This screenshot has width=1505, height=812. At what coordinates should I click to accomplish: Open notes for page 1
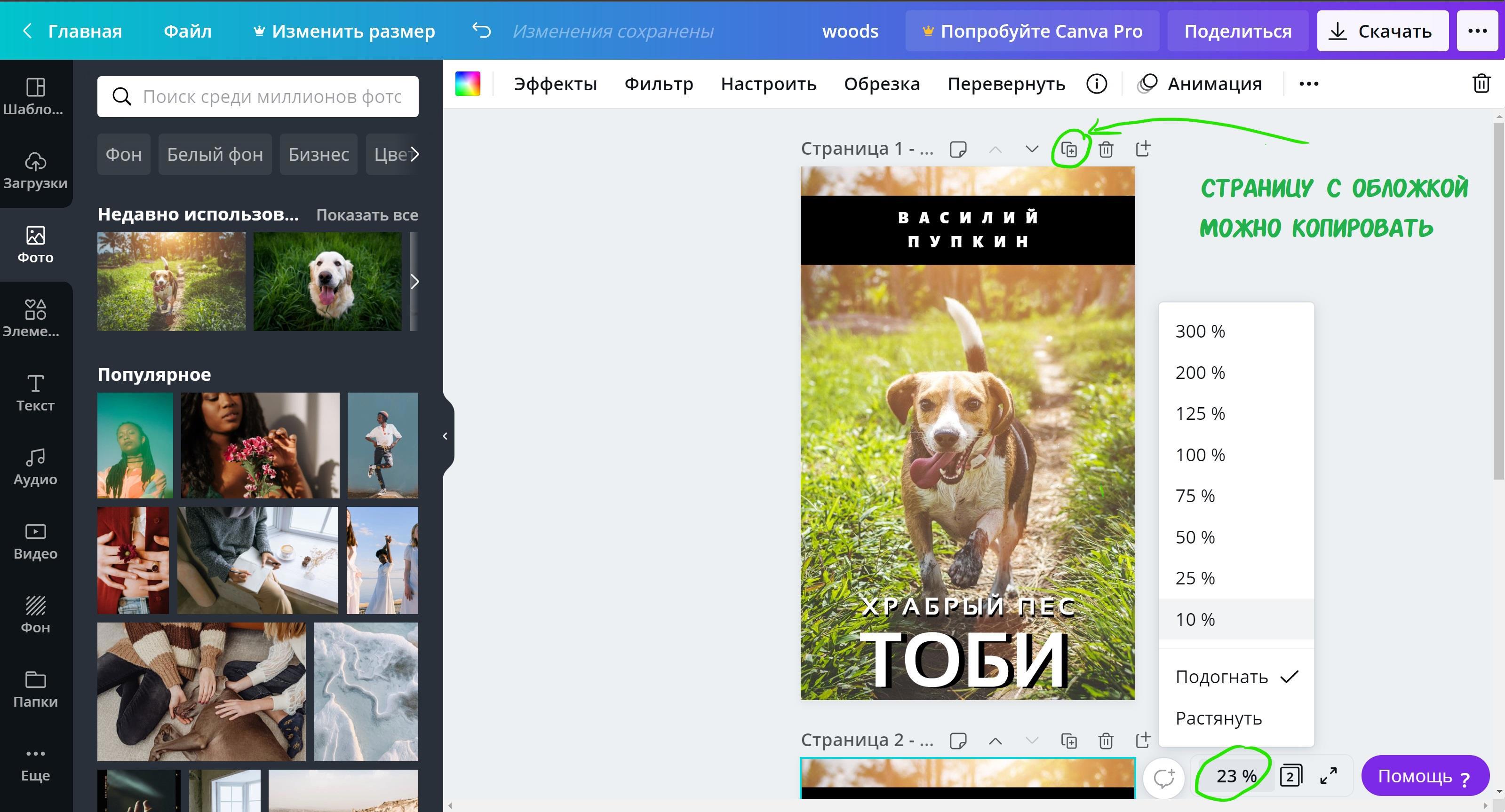958,150
